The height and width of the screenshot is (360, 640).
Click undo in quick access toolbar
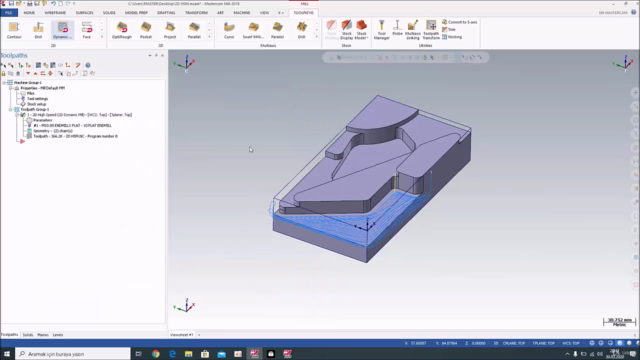[x=53, y=3]
